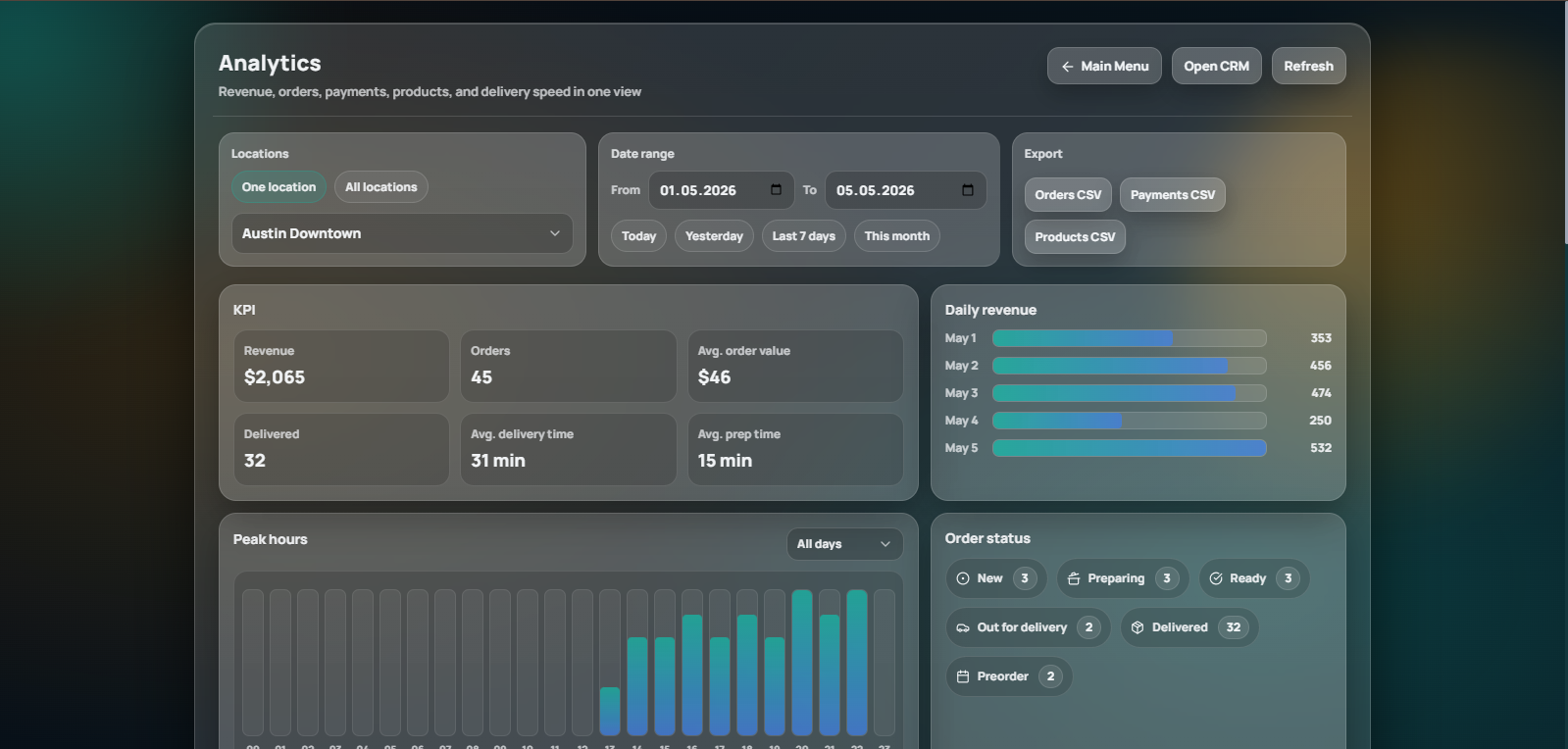Download Products CSV
The height and width of the screenshot is (749, 1568).
[x=1075, y=237]
